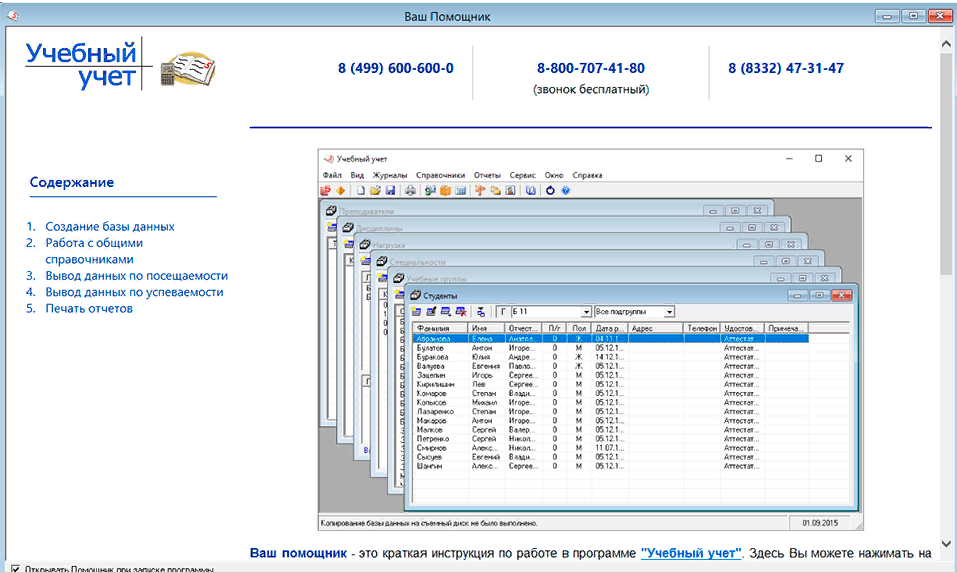Click the blue question mark help icon
957x573 pixels.
coord(566,190)
